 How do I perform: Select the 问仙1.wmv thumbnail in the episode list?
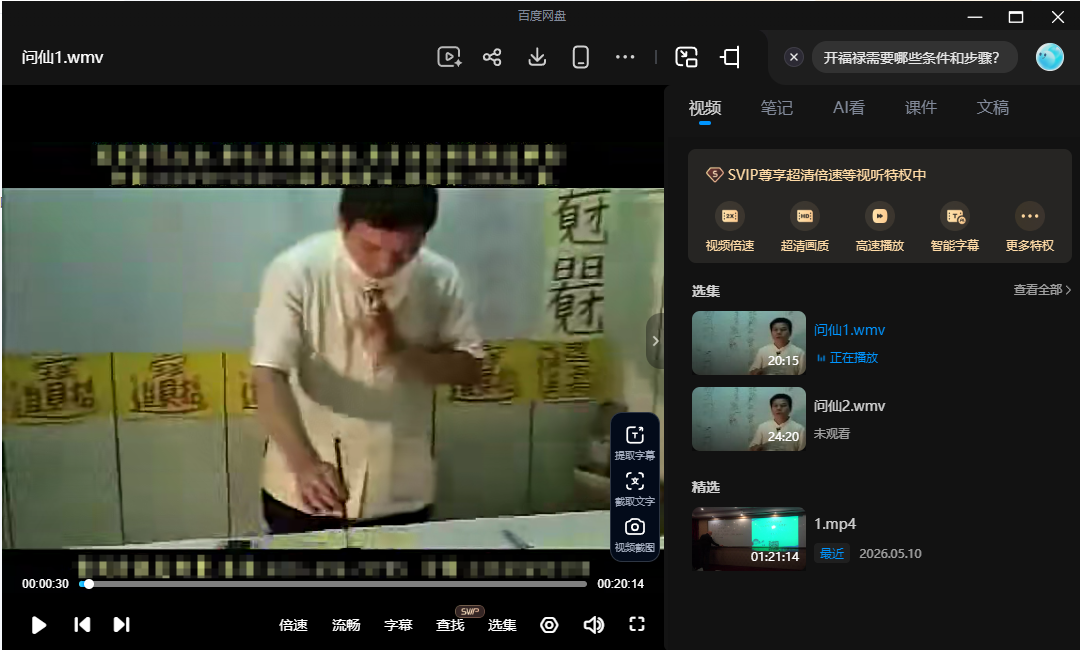pyautogui.click(x=749, y=343)
